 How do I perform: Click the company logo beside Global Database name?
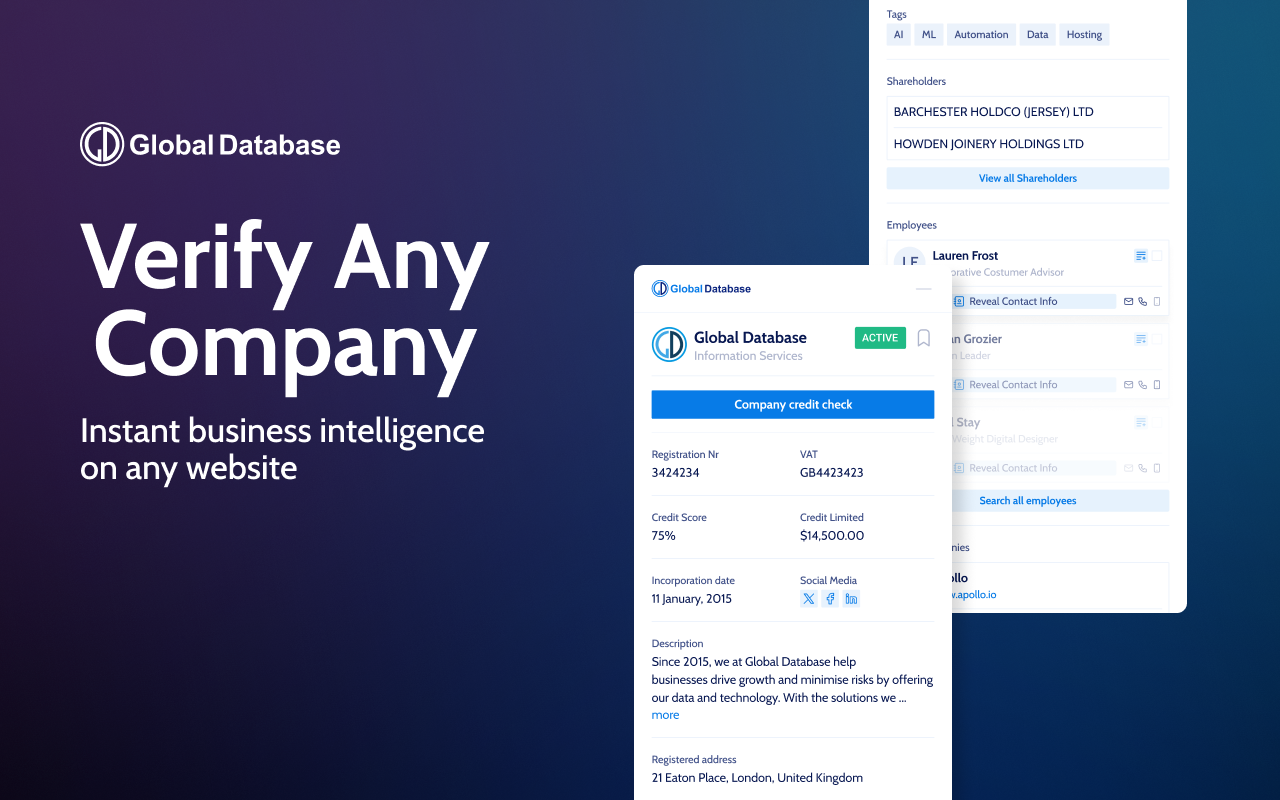pyautogui.click(x=669, y=344)
